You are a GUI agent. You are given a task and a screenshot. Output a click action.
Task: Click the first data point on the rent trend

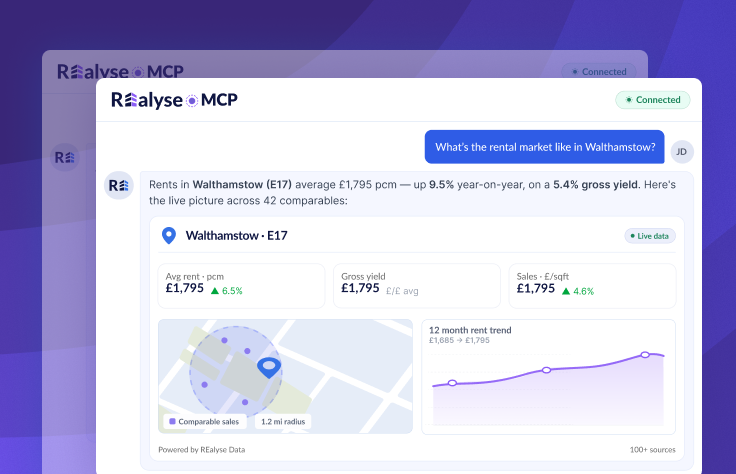coord(452,383)
